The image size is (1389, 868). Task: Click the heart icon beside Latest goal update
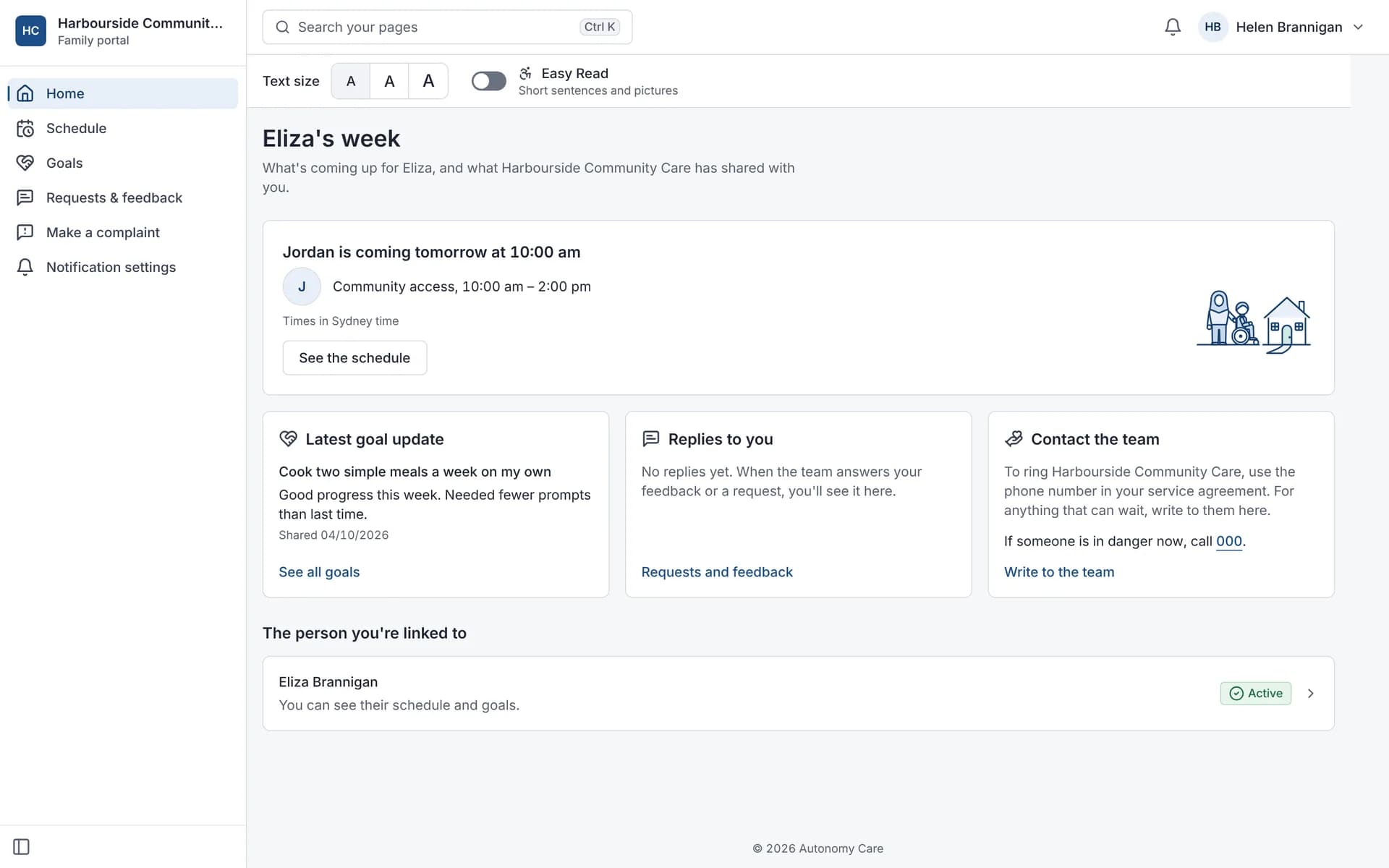pyautogui.click(x=288, y=438)
